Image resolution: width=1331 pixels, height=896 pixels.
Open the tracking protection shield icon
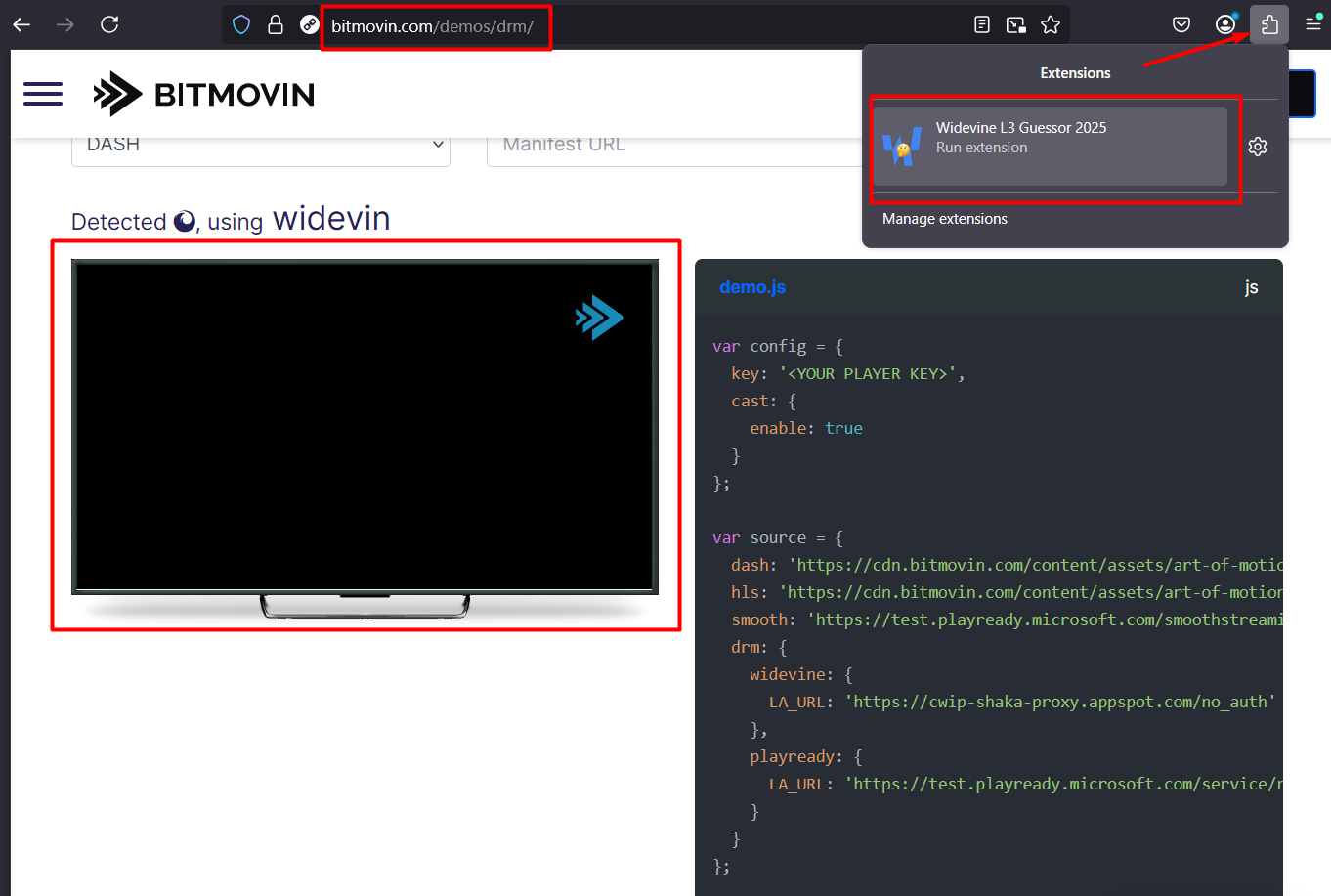point(241,24)
